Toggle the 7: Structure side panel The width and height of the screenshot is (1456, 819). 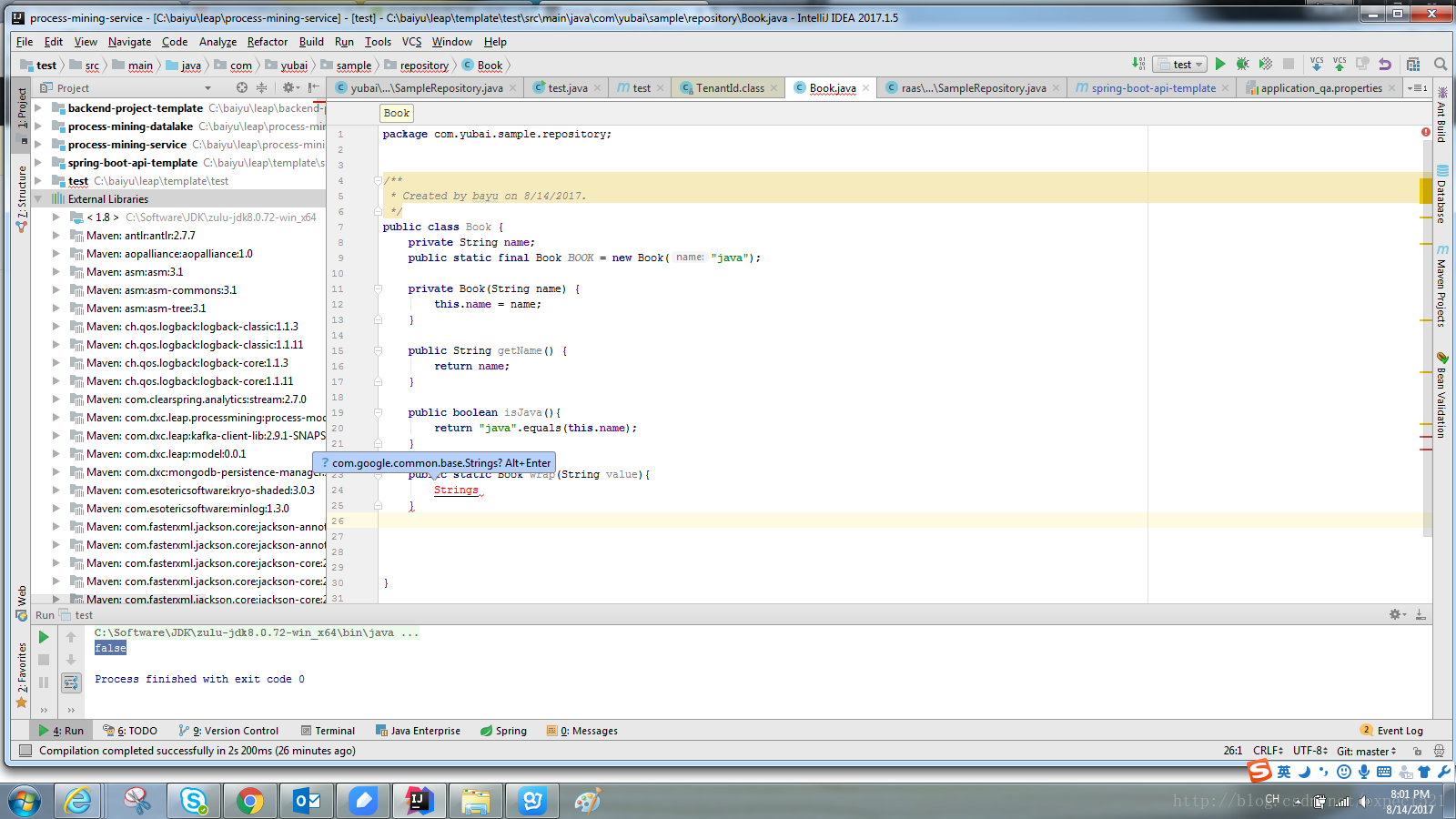(x=22, y=198)
